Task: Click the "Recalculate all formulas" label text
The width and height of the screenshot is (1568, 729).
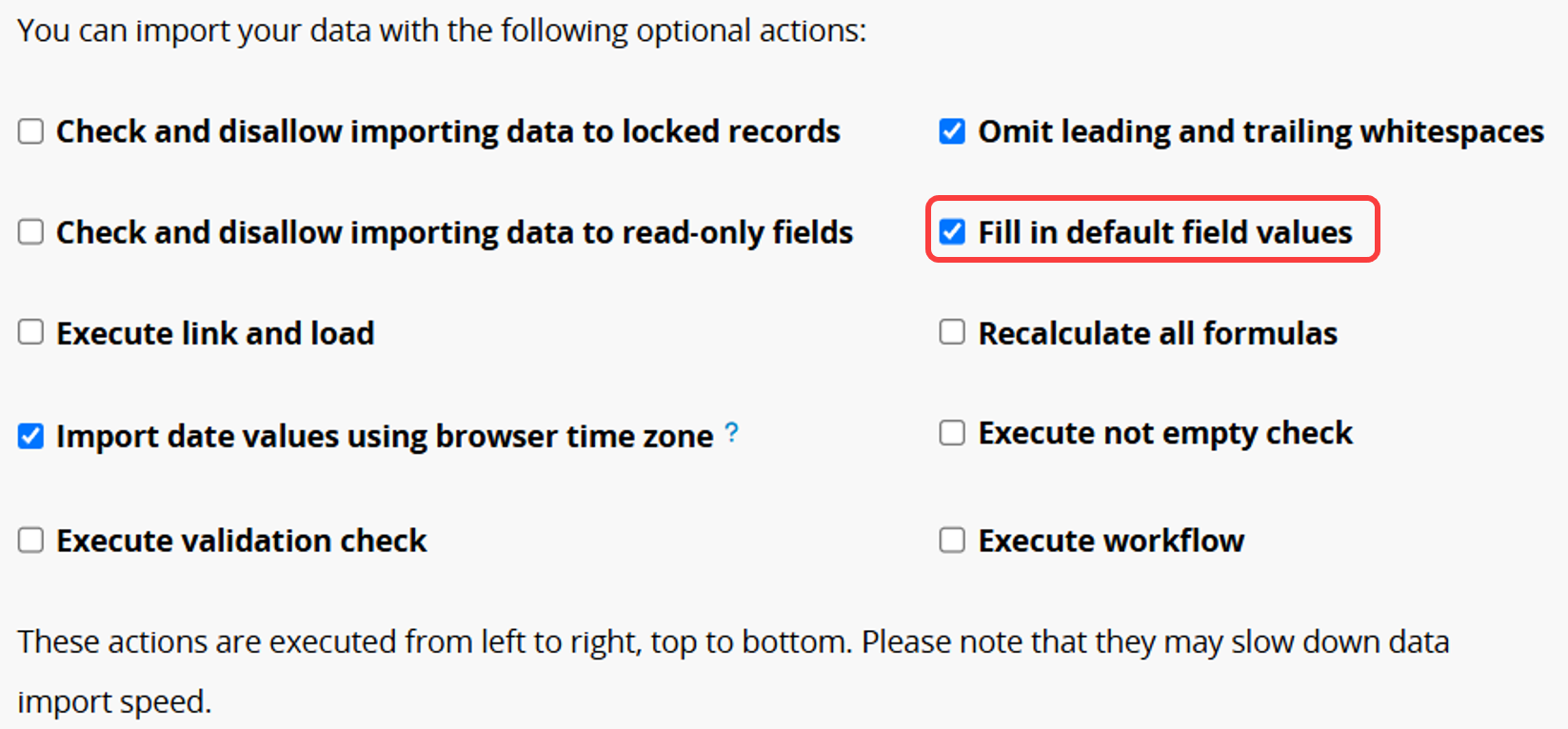Action: pos(1158,333)
